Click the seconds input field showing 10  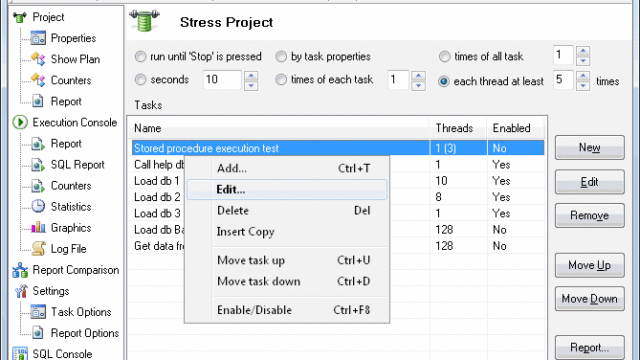point(223,80)
